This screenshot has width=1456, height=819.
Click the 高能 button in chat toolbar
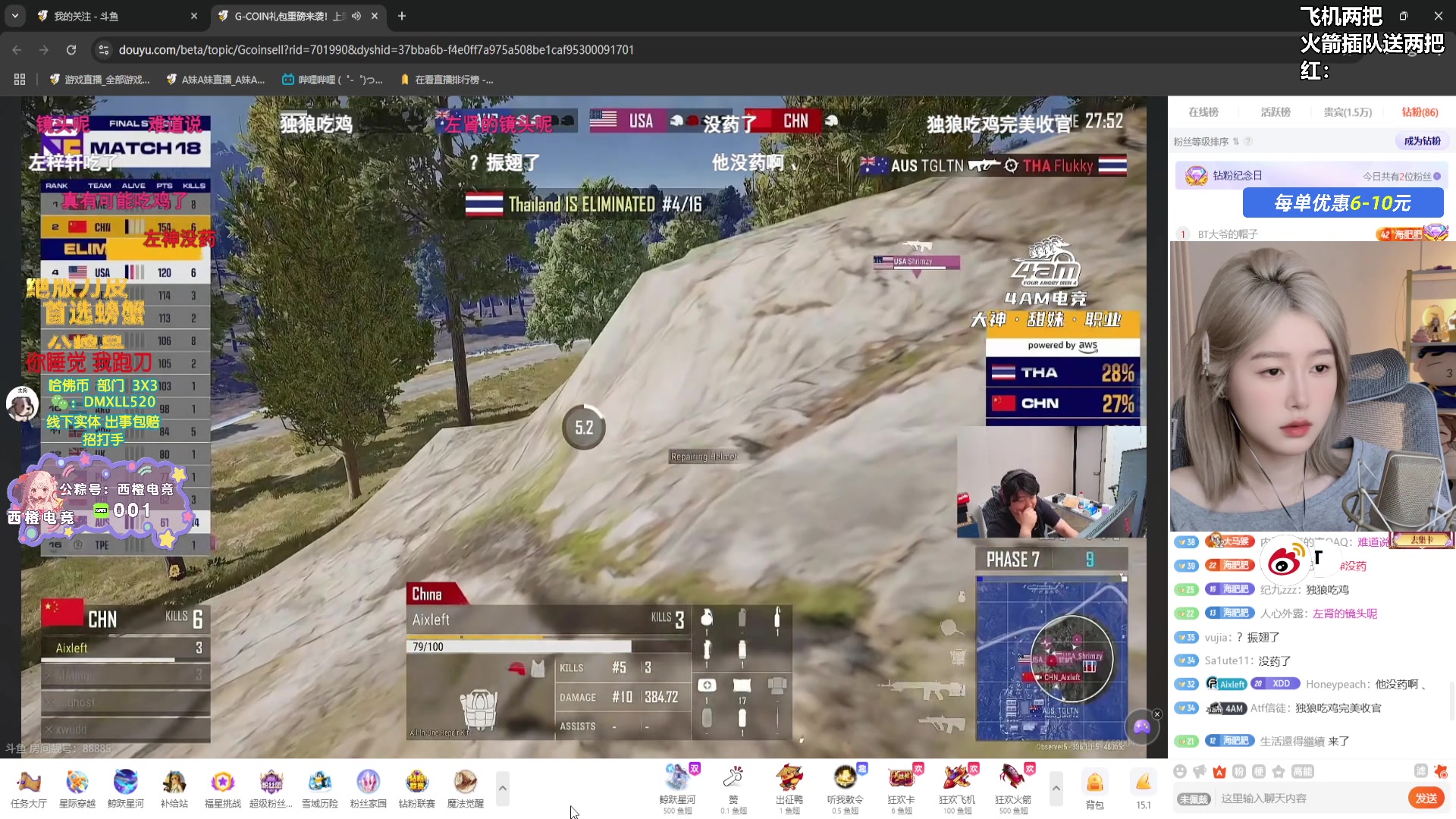pyautogui.click(x=1302, y=771)
